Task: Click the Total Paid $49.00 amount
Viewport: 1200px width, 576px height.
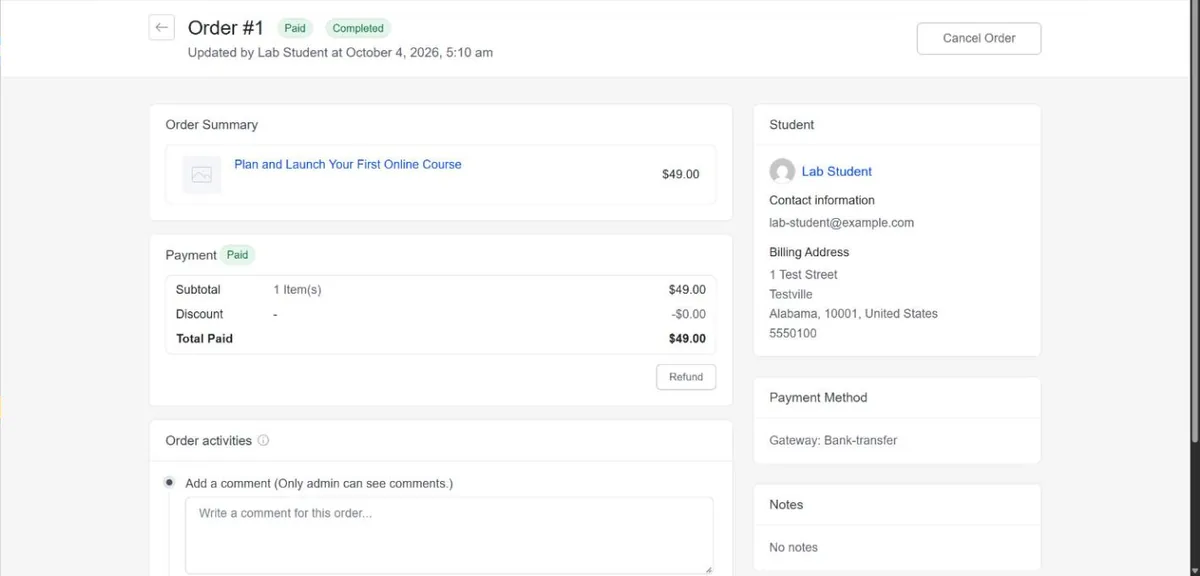Action: 687,338
